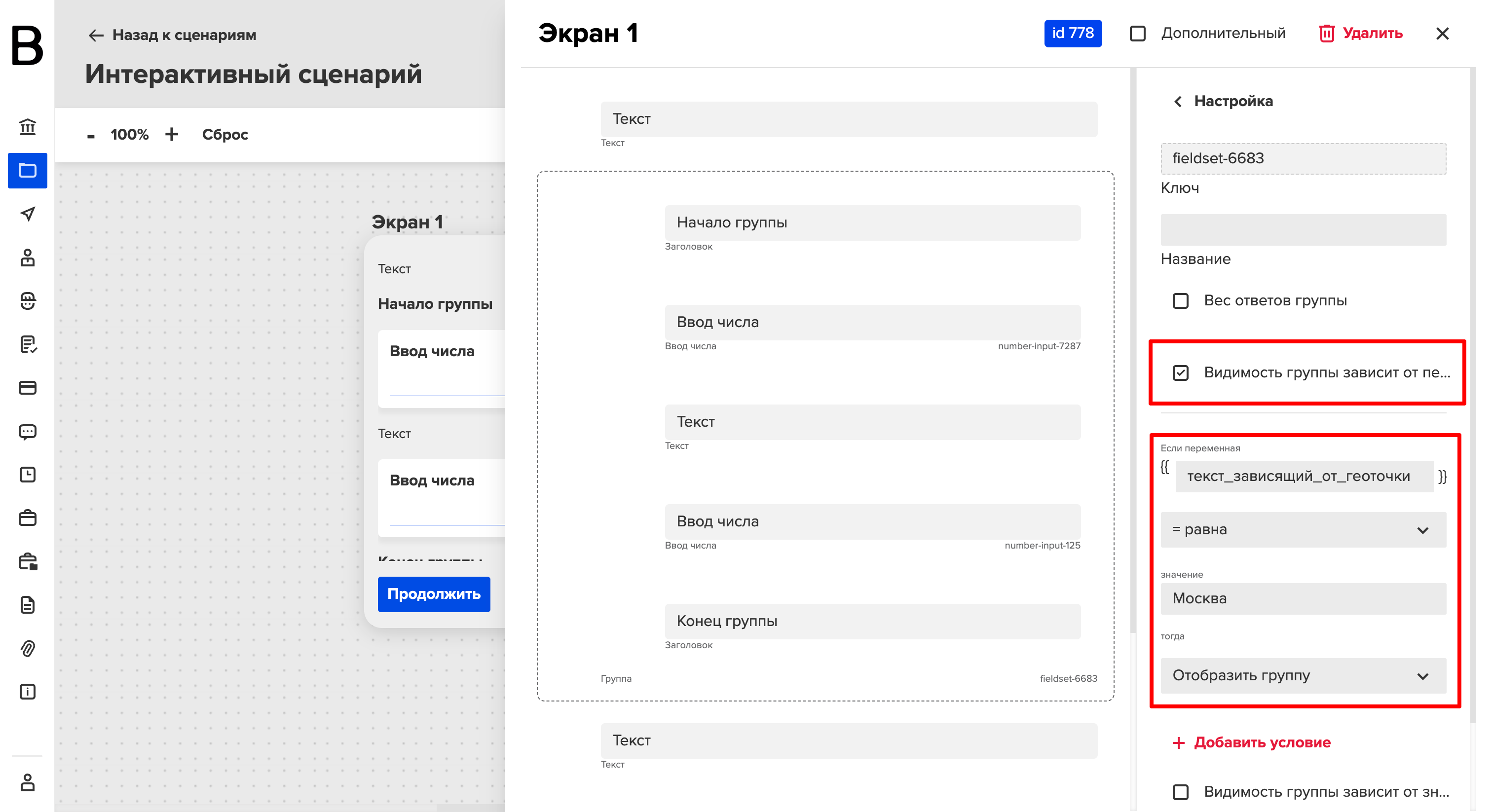Open the document page sidebar icon
The image size is (1492, 812).
27,605
